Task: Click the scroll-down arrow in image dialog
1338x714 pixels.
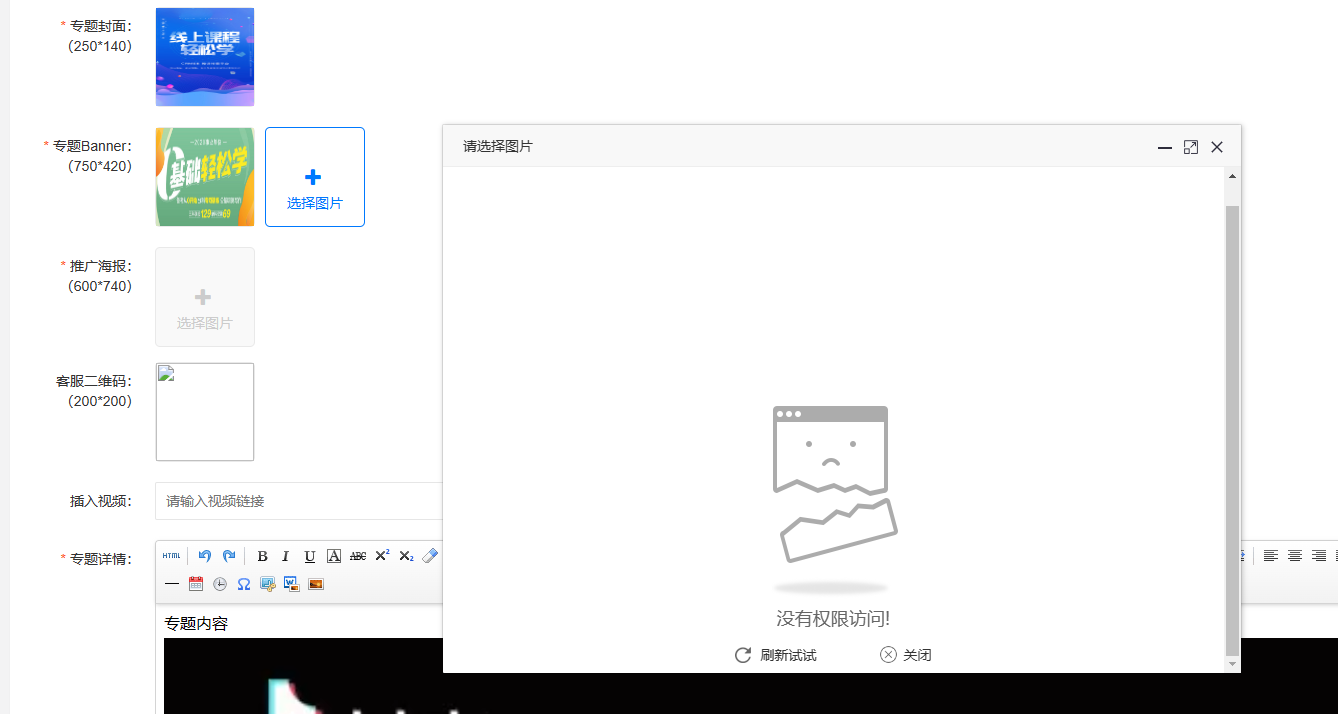Action: click(x=1232, y=664)
